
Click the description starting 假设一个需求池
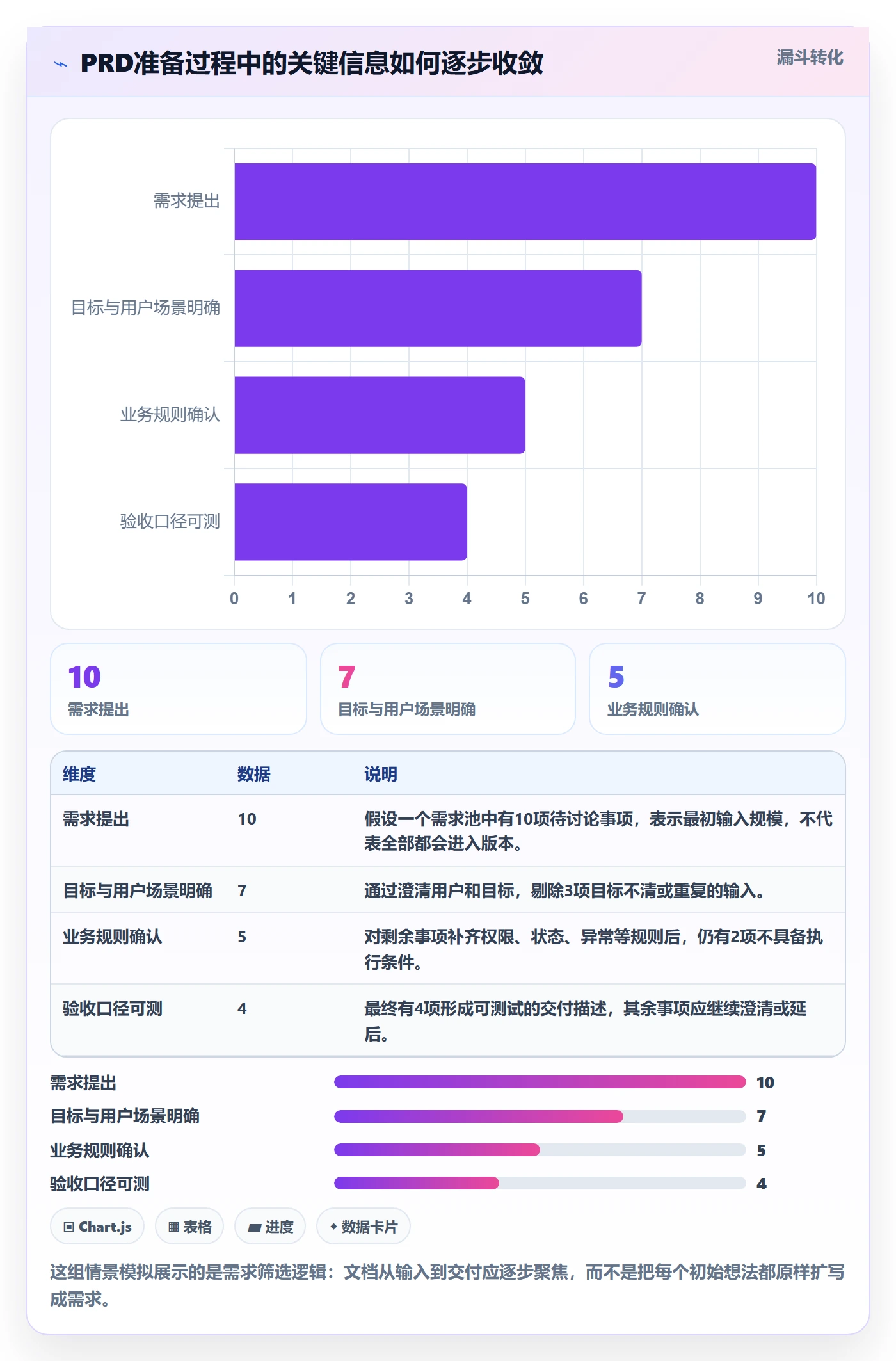[x=598, y=831]
